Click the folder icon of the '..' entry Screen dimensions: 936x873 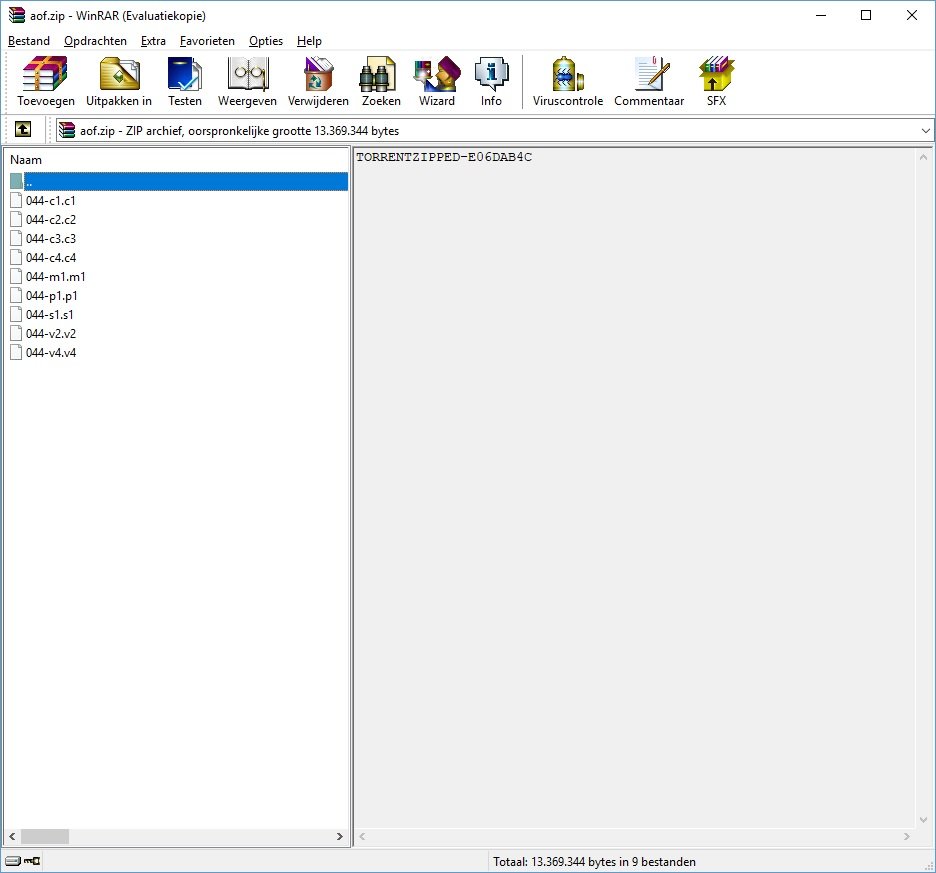click(x=16, y=181)
